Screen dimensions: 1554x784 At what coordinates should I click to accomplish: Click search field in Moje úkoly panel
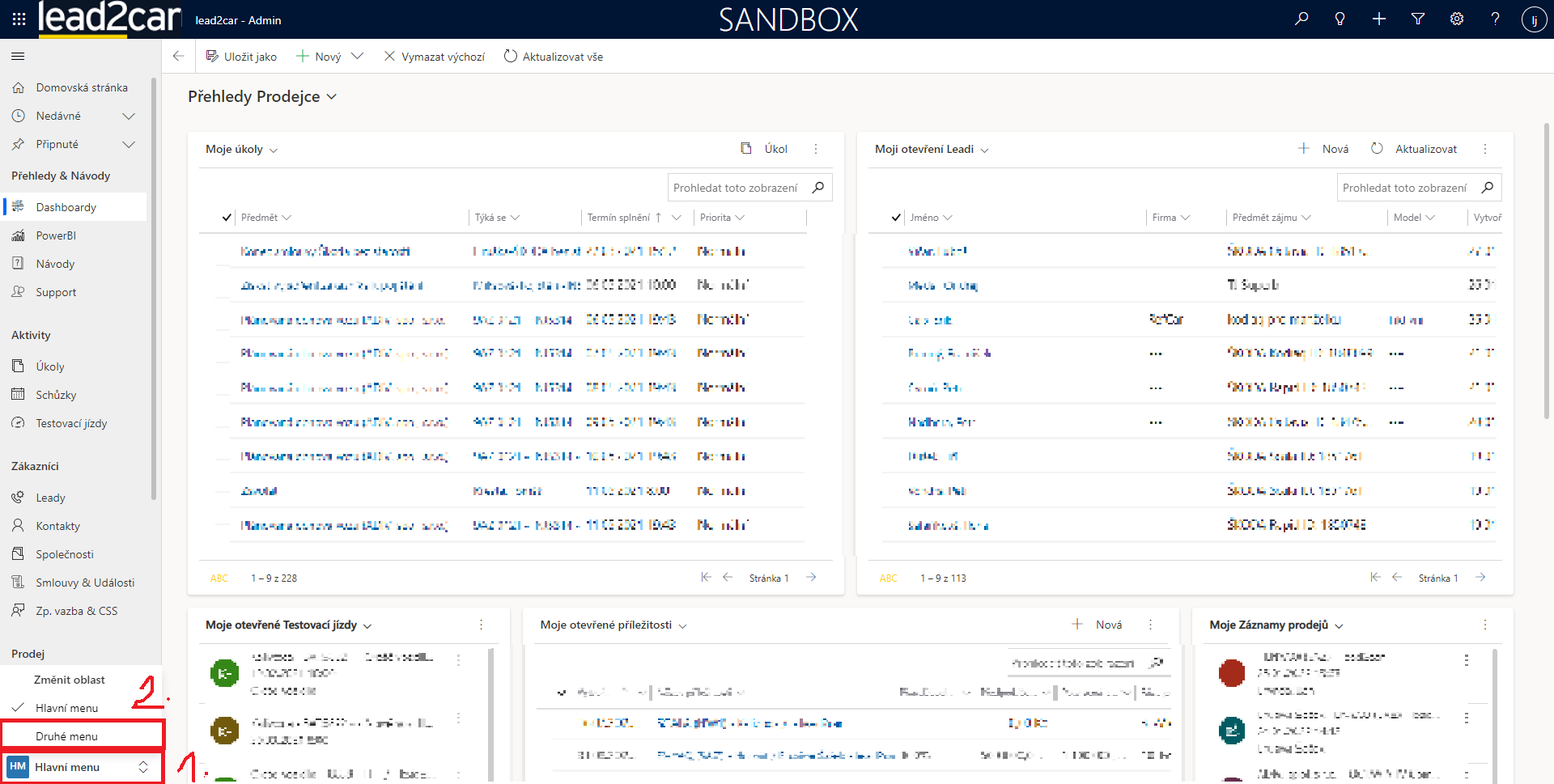pos(735,188)
